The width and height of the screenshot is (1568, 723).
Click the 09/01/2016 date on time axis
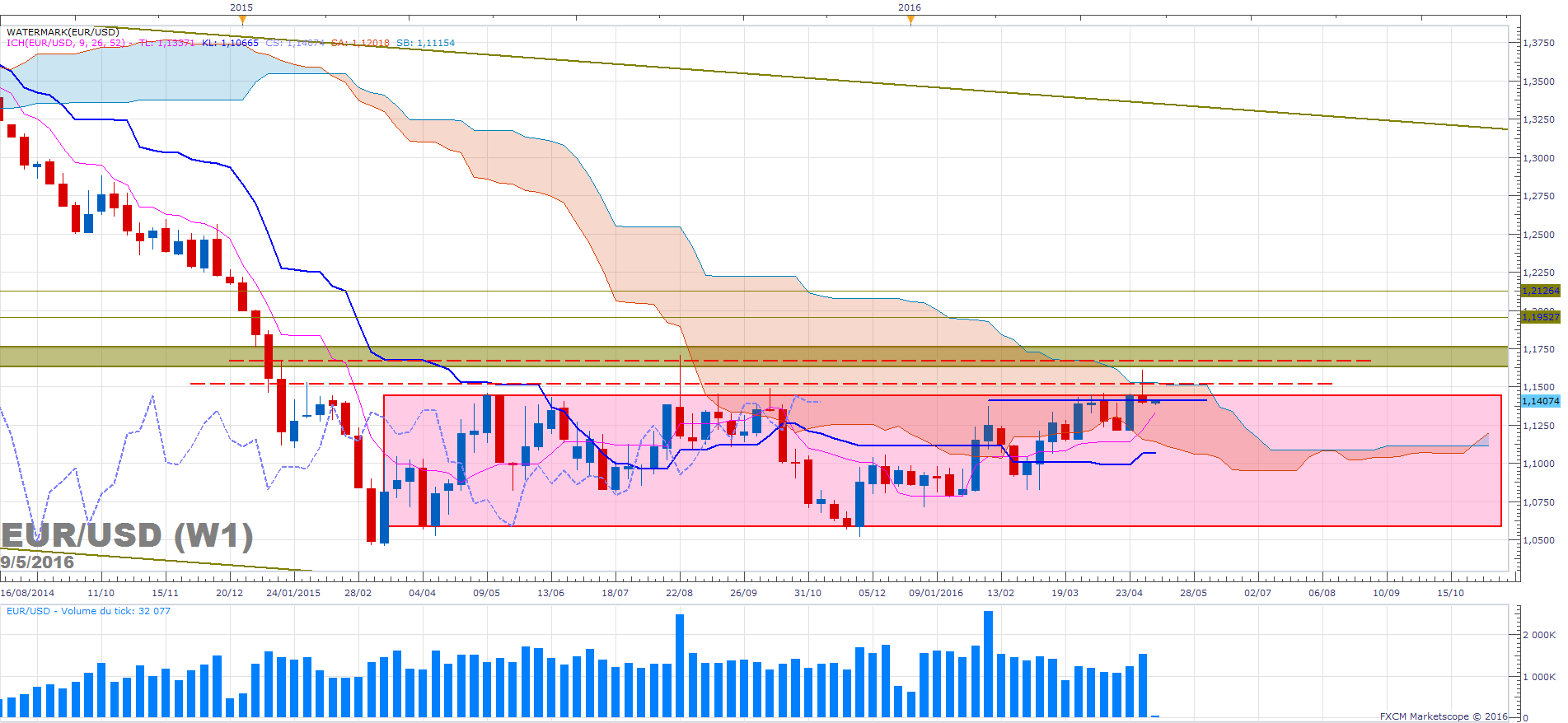(936, 593)
